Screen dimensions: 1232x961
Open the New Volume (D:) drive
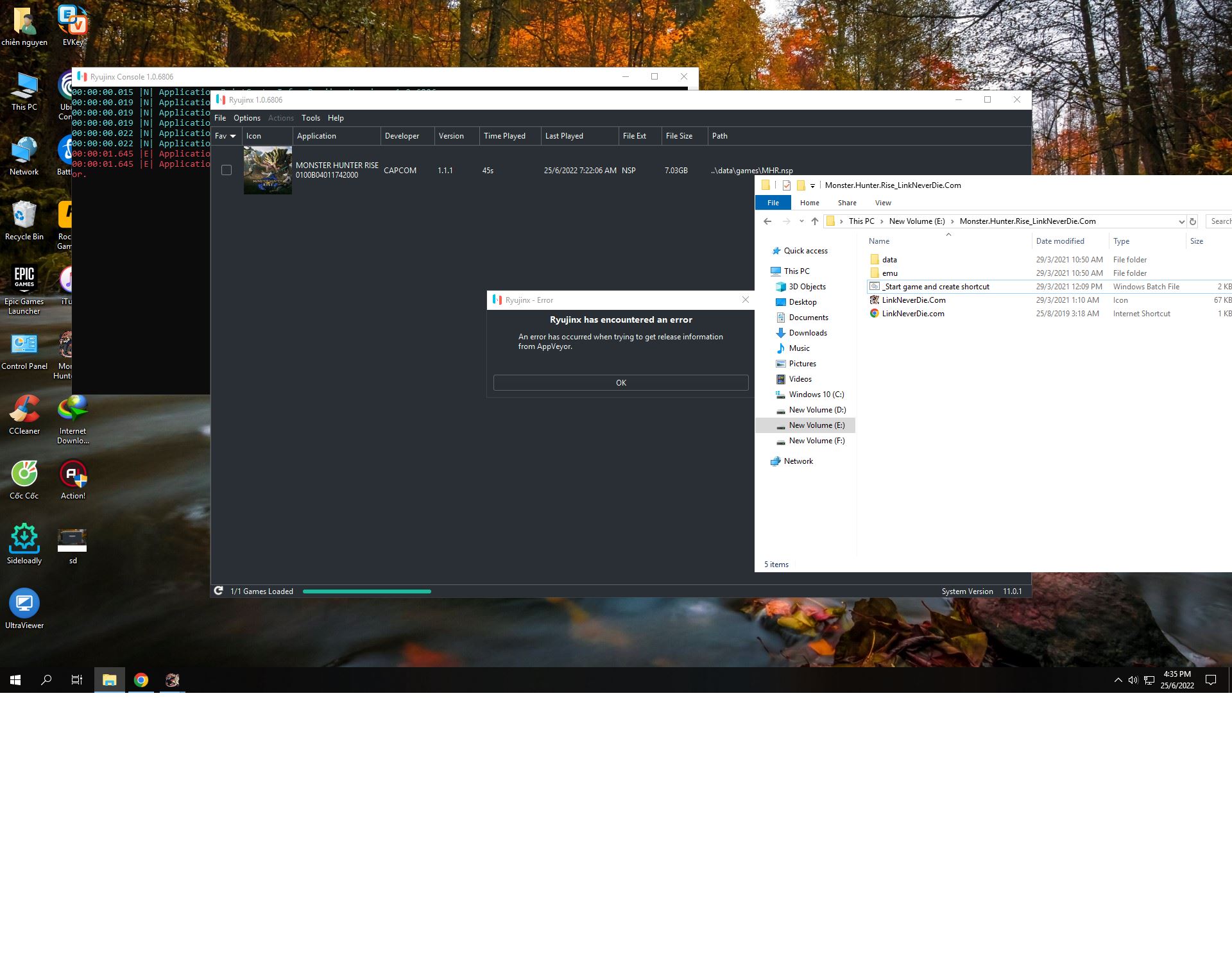(x=817, y=410)
